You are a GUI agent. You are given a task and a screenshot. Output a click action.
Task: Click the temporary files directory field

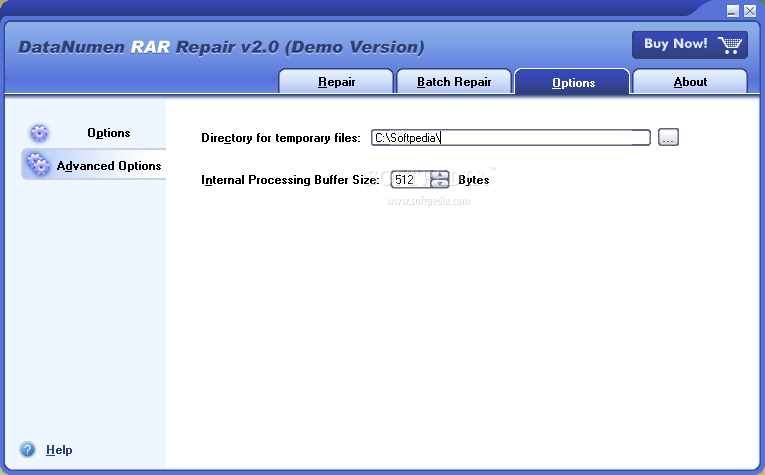click(x=510, y=138)
